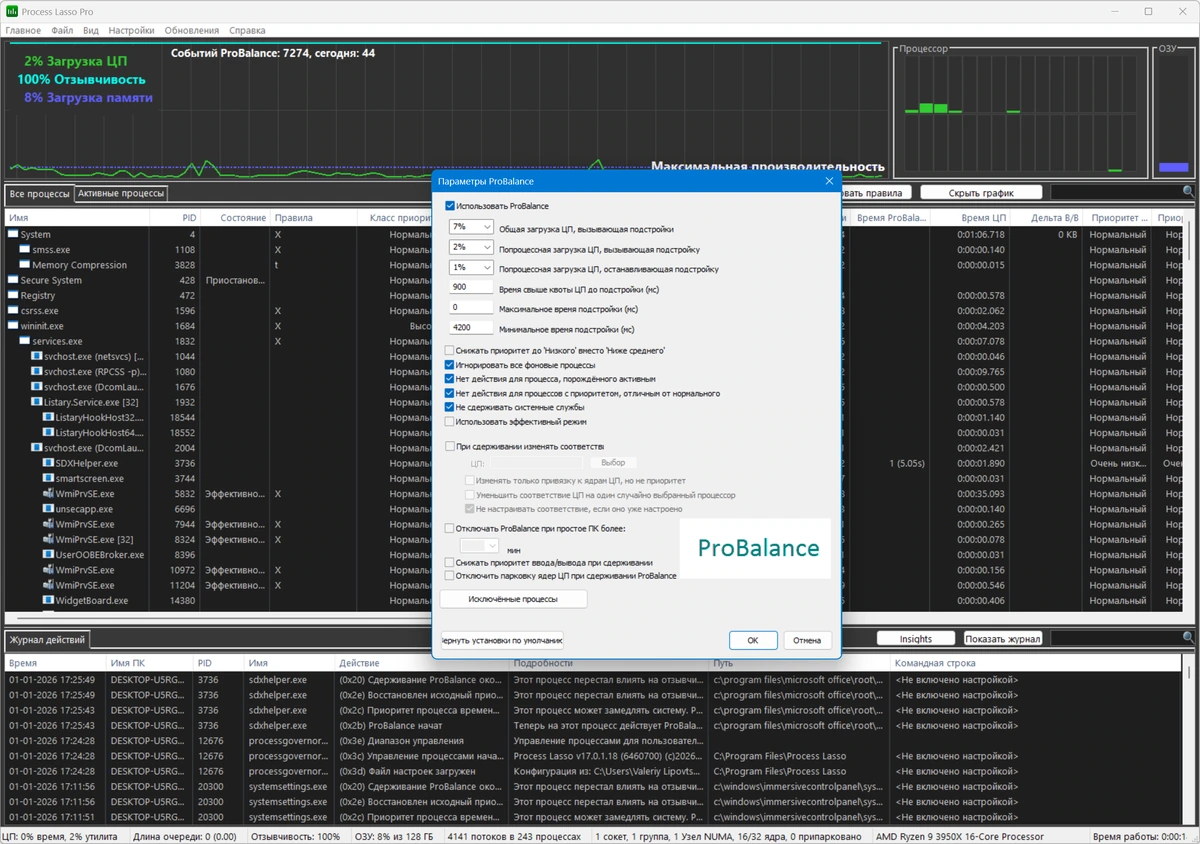Click the Insights button
This screenshot has width=1200, height=844.
tap(915, 638)
